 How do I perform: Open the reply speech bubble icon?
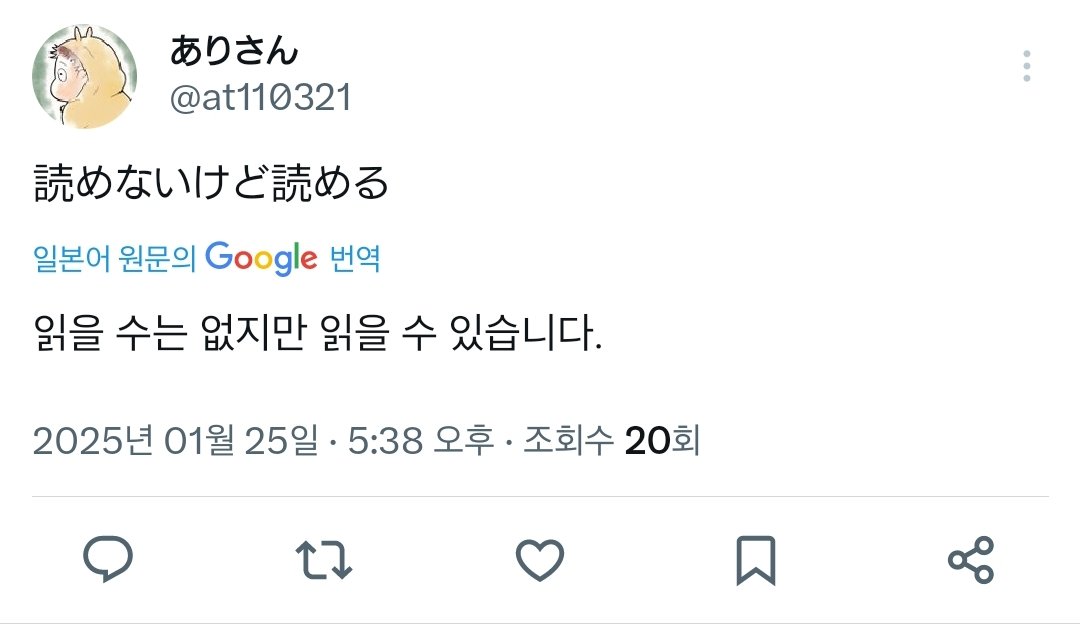(108, 559)
